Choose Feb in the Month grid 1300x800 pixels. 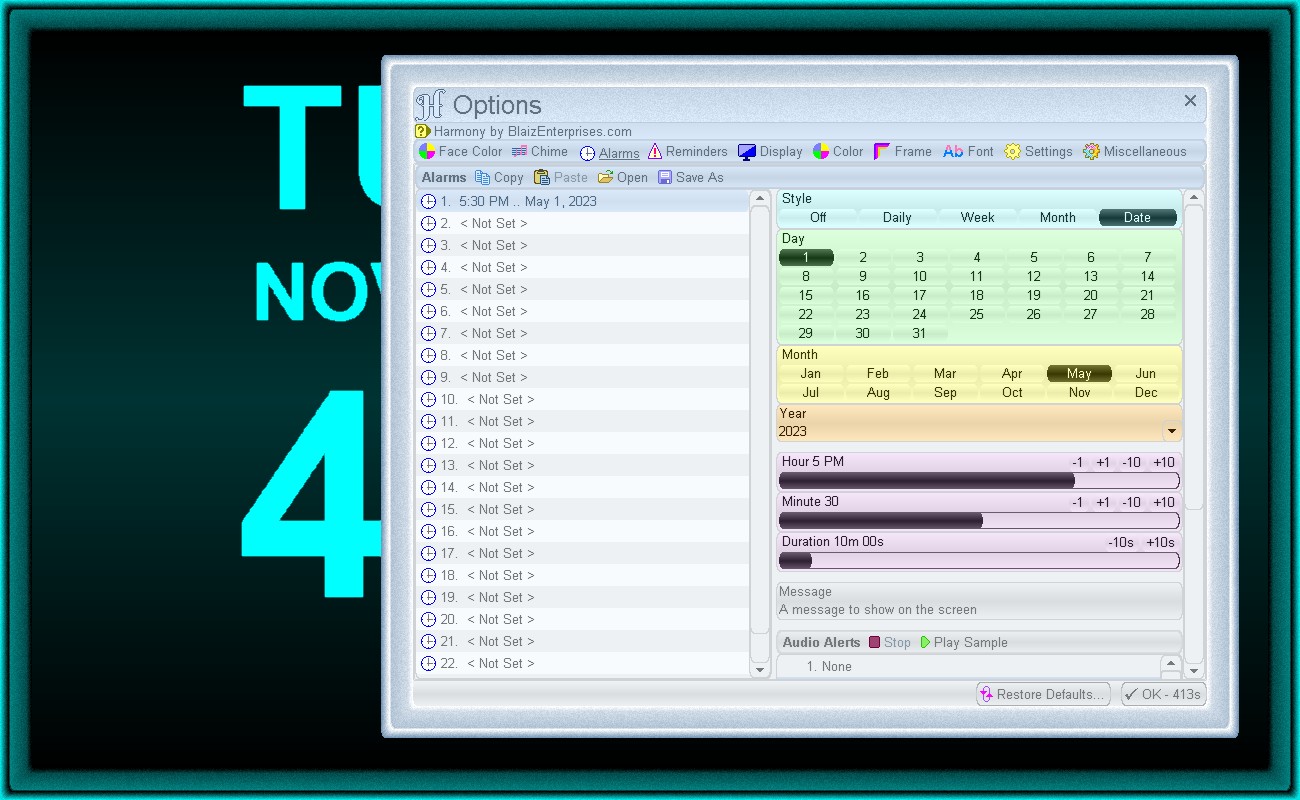coord(878,373)
